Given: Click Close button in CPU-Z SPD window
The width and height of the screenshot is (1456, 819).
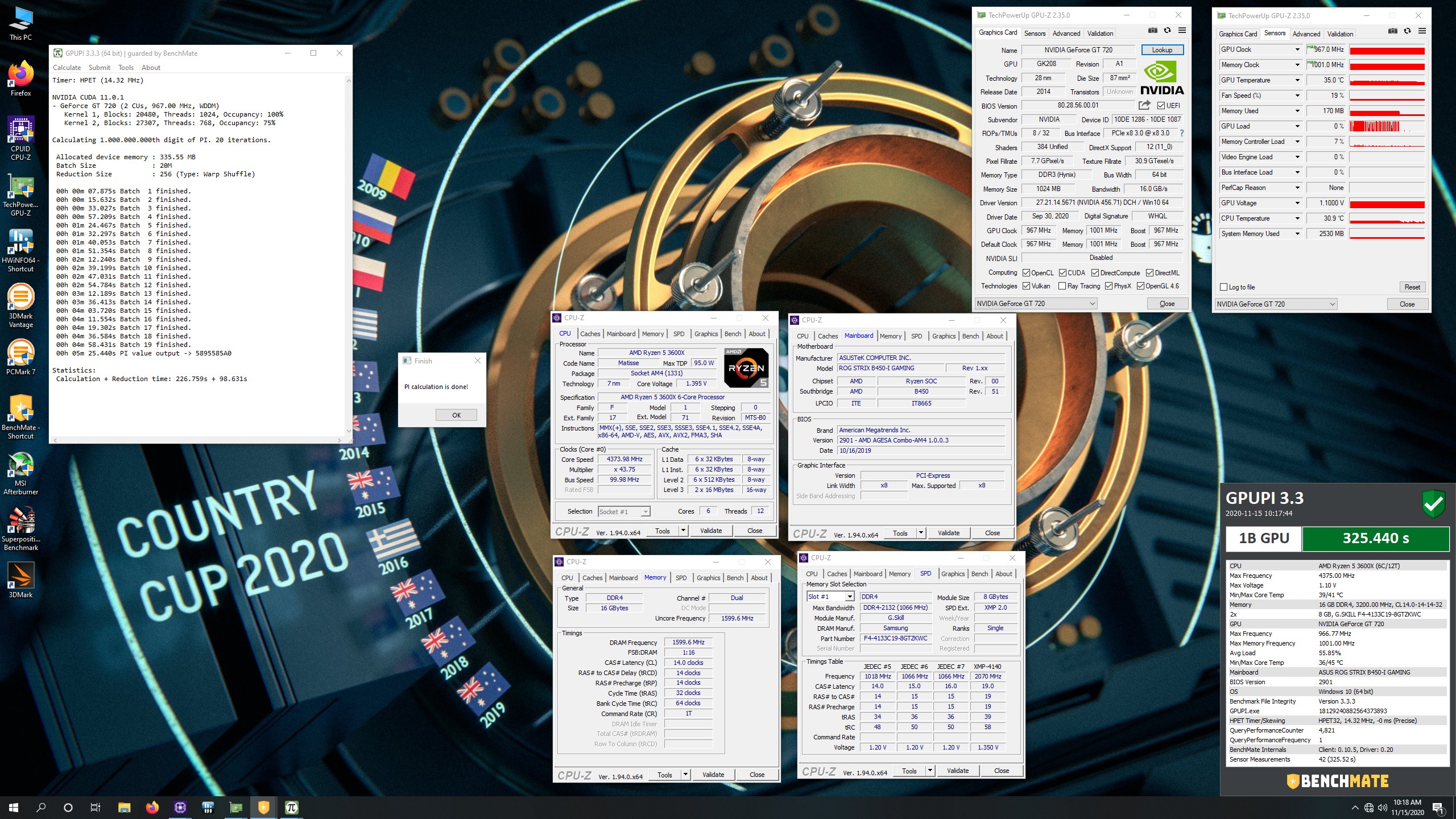Looking at the screenshot, I should 1002,771.
